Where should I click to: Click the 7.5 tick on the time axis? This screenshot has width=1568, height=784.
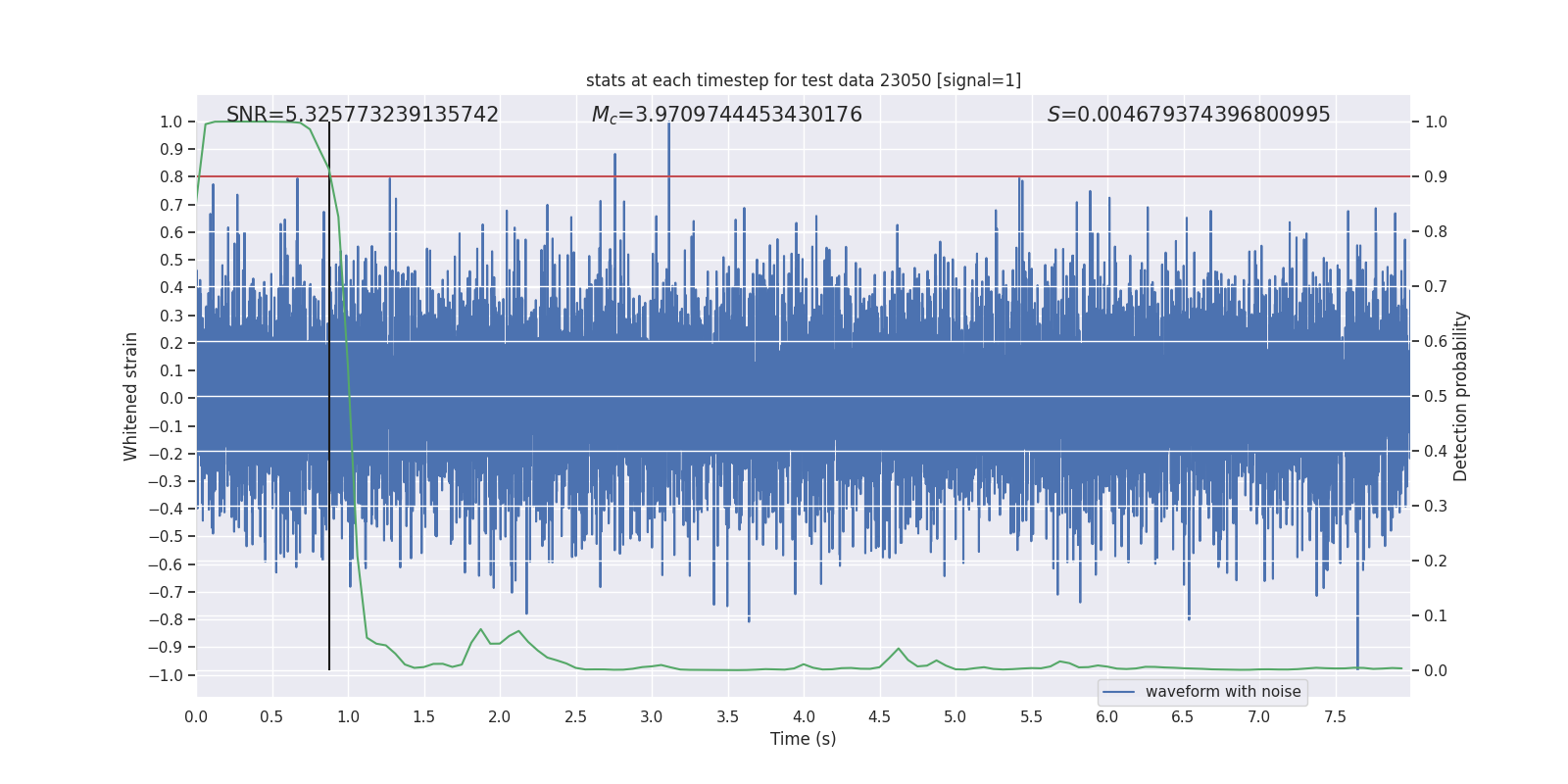click(1335, 717)
